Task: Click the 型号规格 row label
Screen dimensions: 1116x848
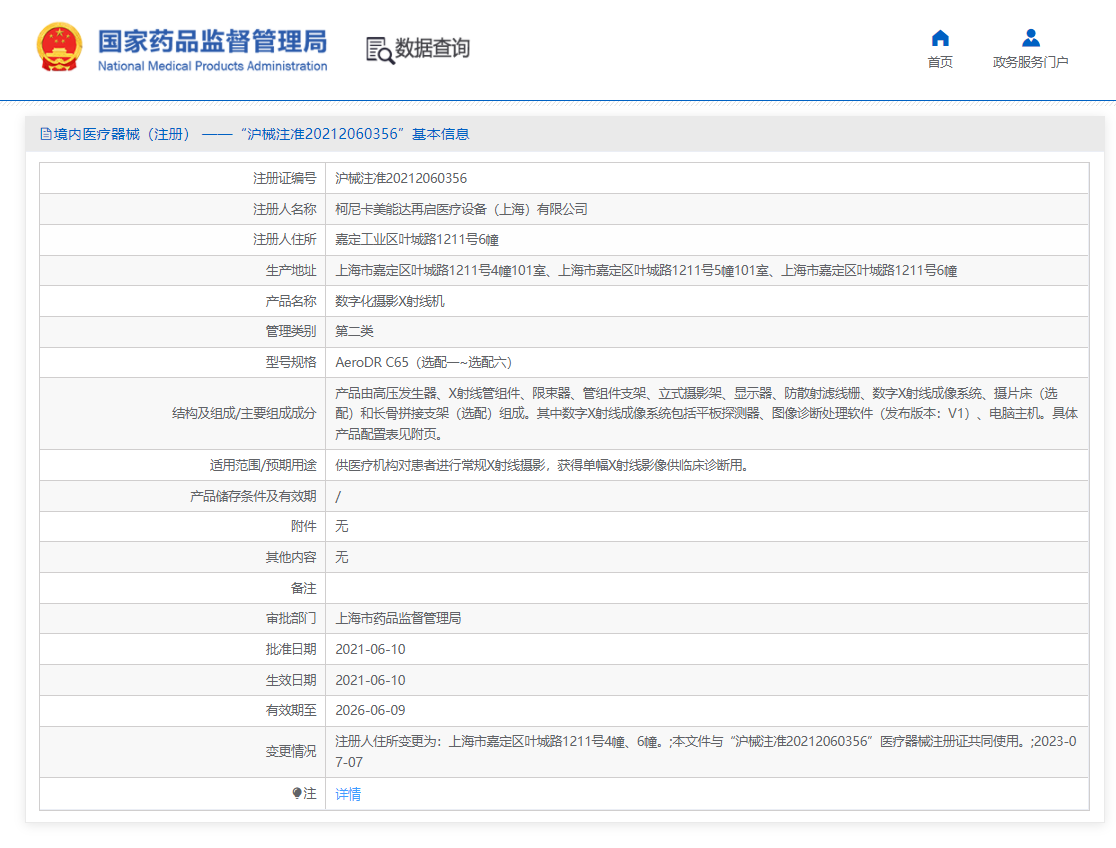Action: click(291, 362)
